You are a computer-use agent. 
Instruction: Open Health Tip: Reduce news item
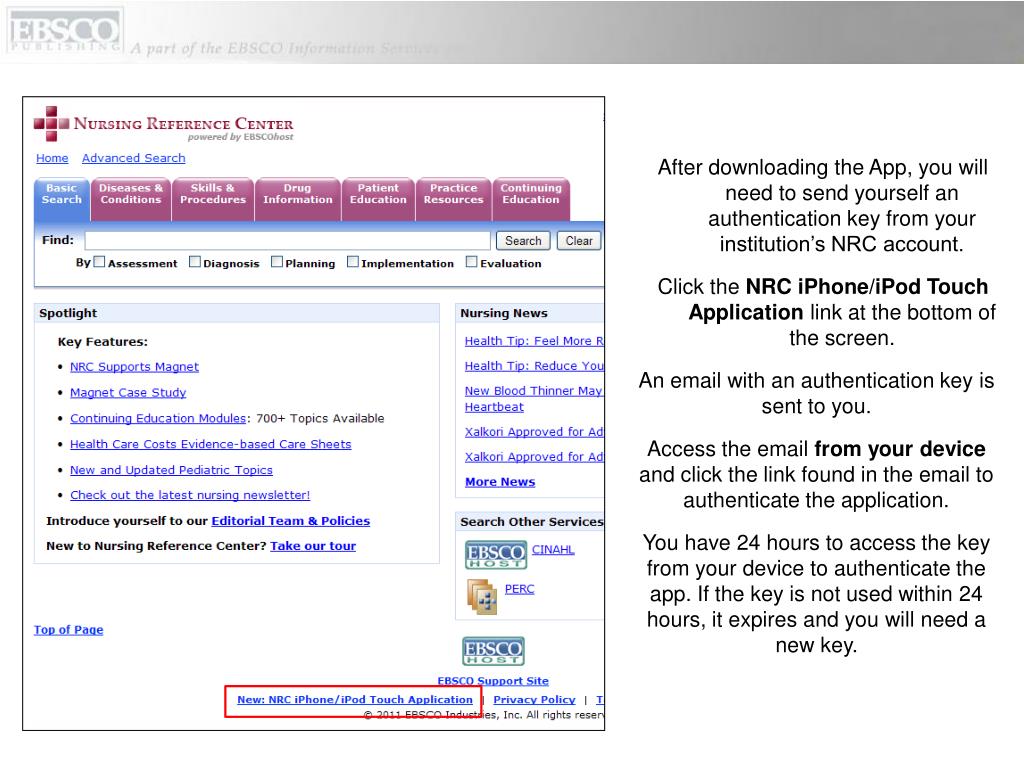(x=534, y=366)
